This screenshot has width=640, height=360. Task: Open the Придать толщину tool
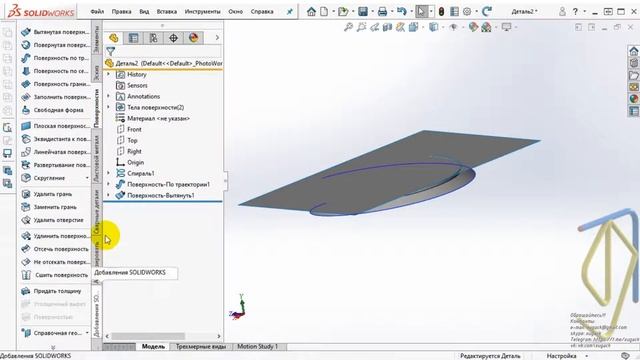click(51, 291)
